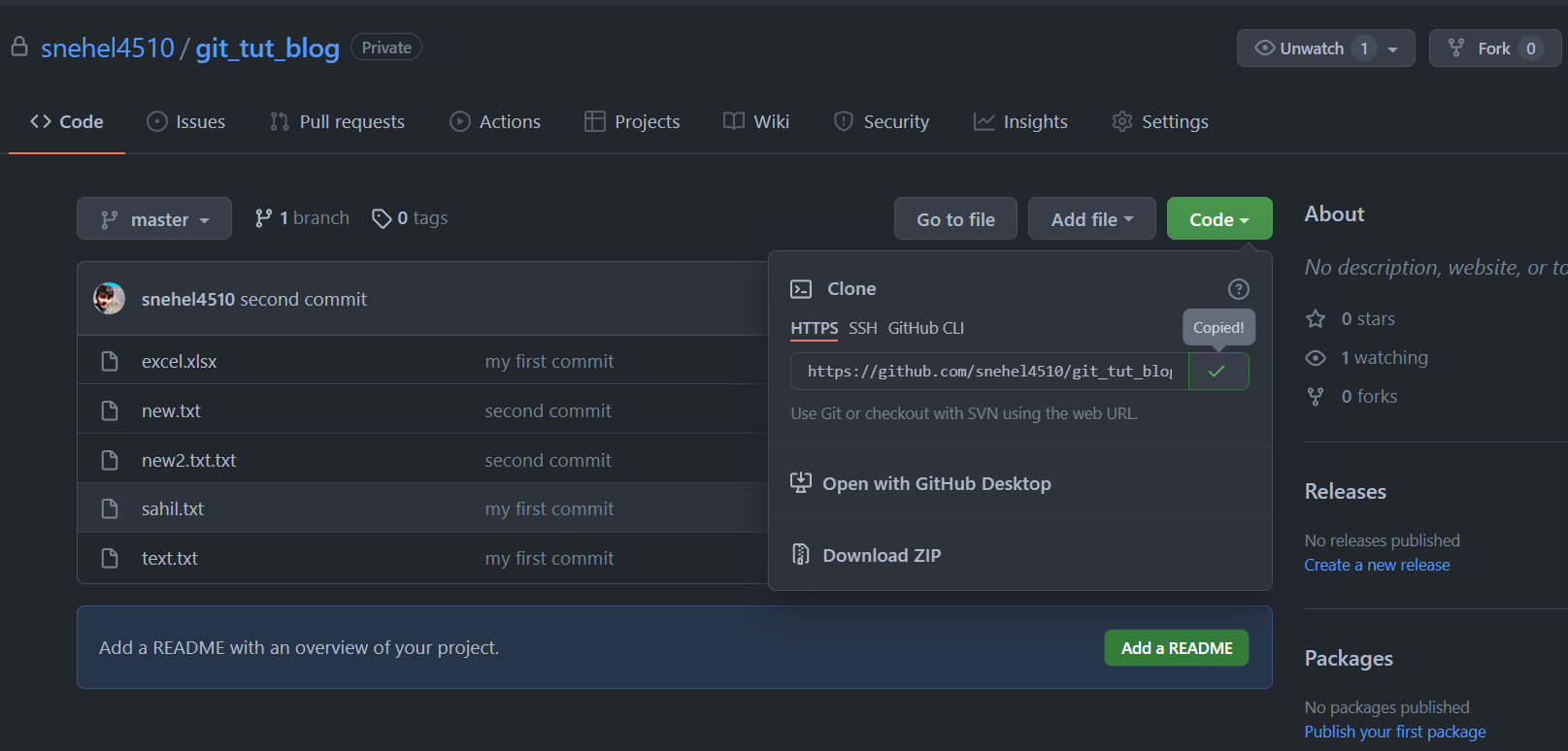Click the star icon in About section
Image resolution: width=1568 pixels, height=751 pixels.
click(1316, 318)
